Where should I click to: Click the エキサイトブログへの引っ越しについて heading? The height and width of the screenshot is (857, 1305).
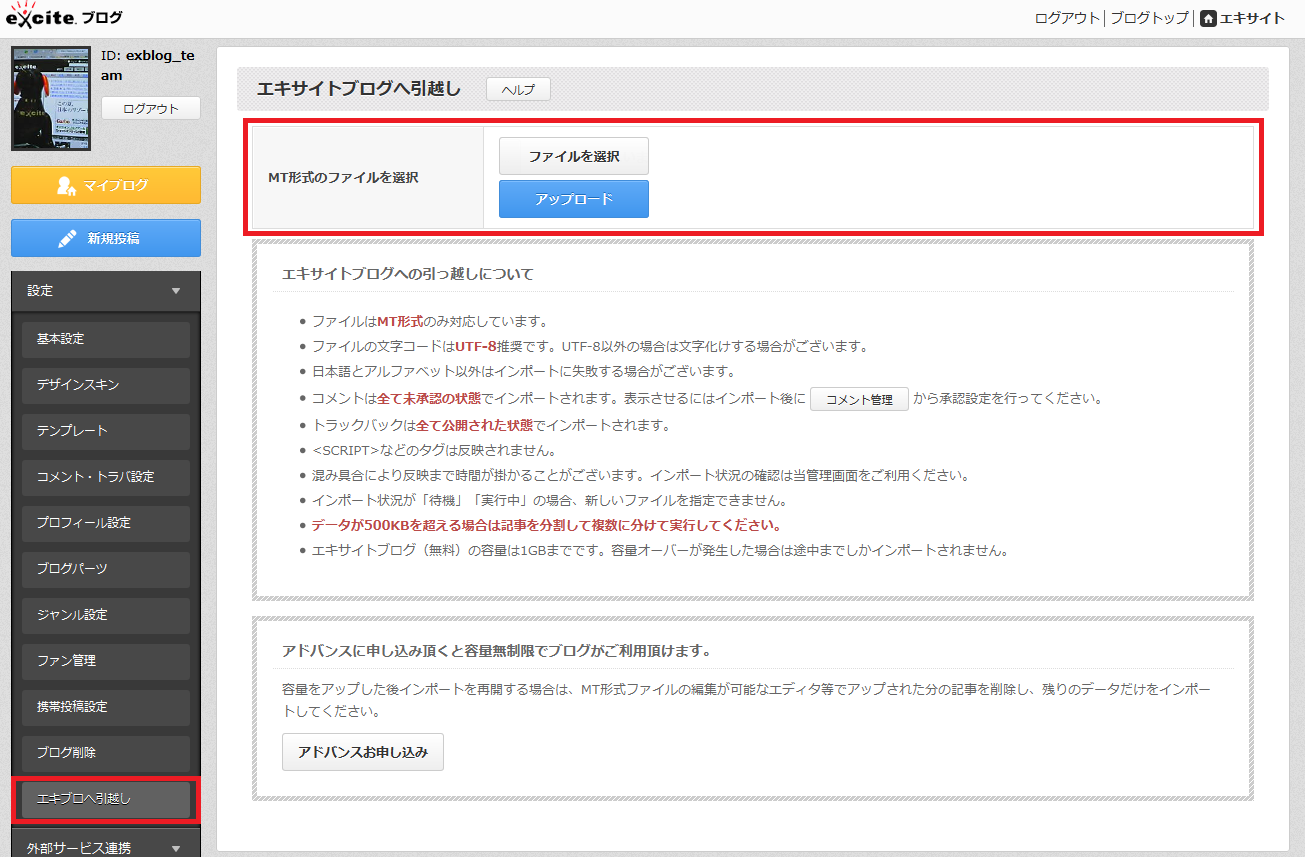[408, 273]
